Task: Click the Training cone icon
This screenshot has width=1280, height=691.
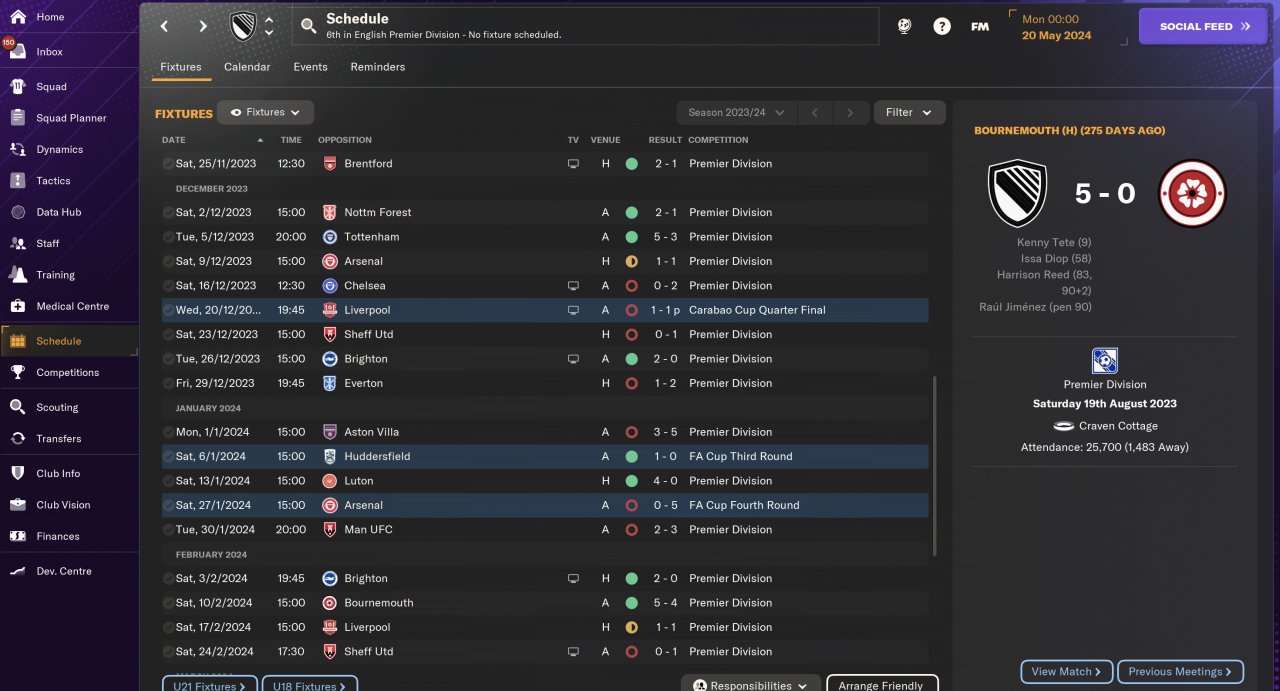Action: (17, 275)
